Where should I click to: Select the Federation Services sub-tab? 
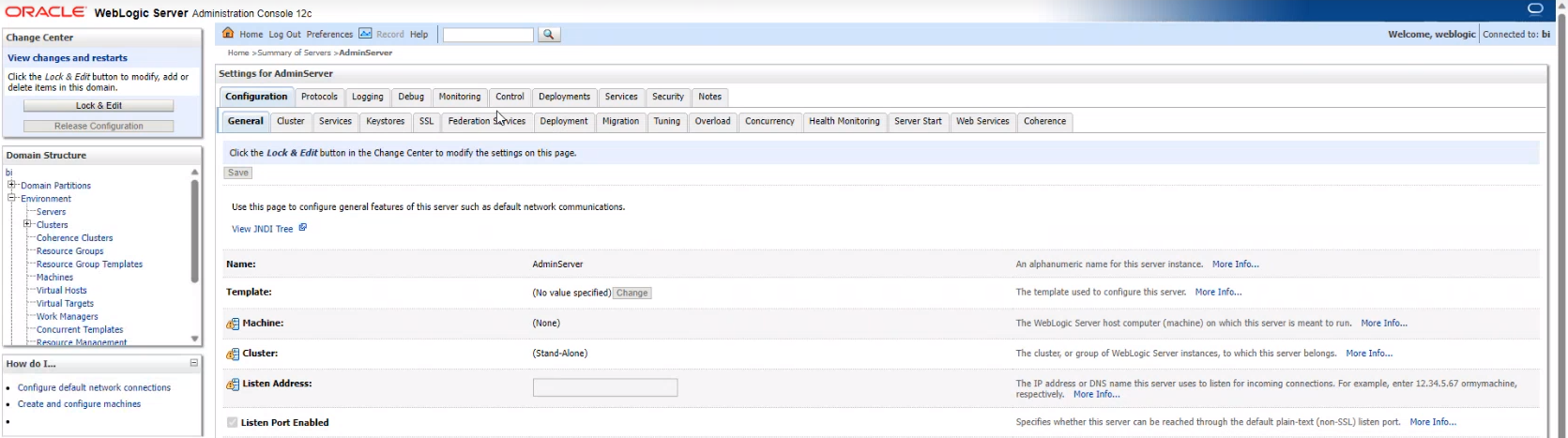[487, 121]
